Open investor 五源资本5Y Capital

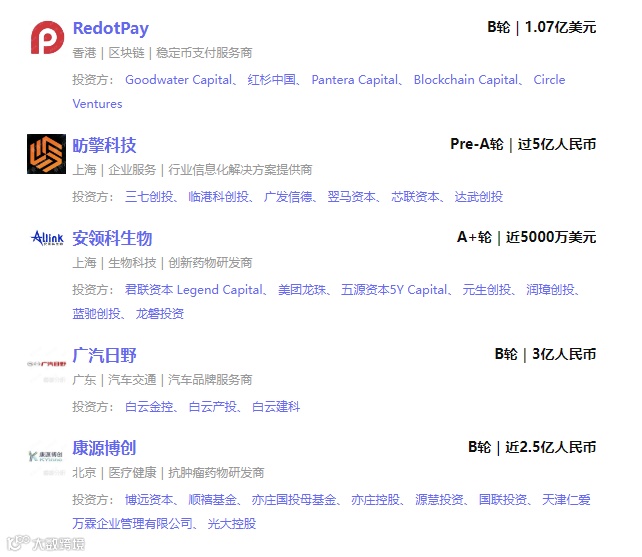point(394,290)
